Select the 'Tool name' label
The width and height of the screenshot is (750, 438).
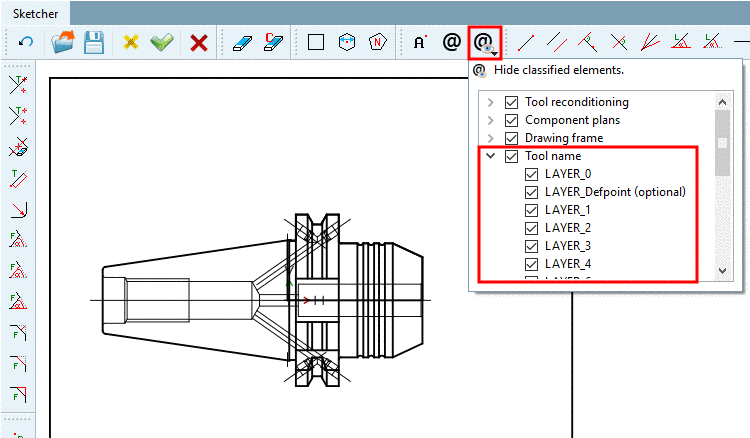tap(553, 156)
